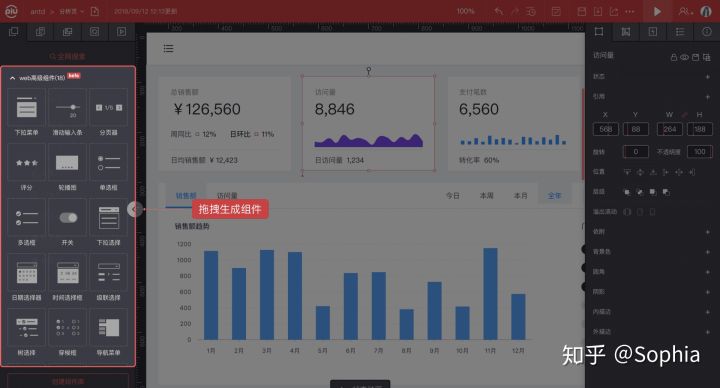The image size is (720, 388).
Task: Open the second right panel tab
Action: click(626, 32)
